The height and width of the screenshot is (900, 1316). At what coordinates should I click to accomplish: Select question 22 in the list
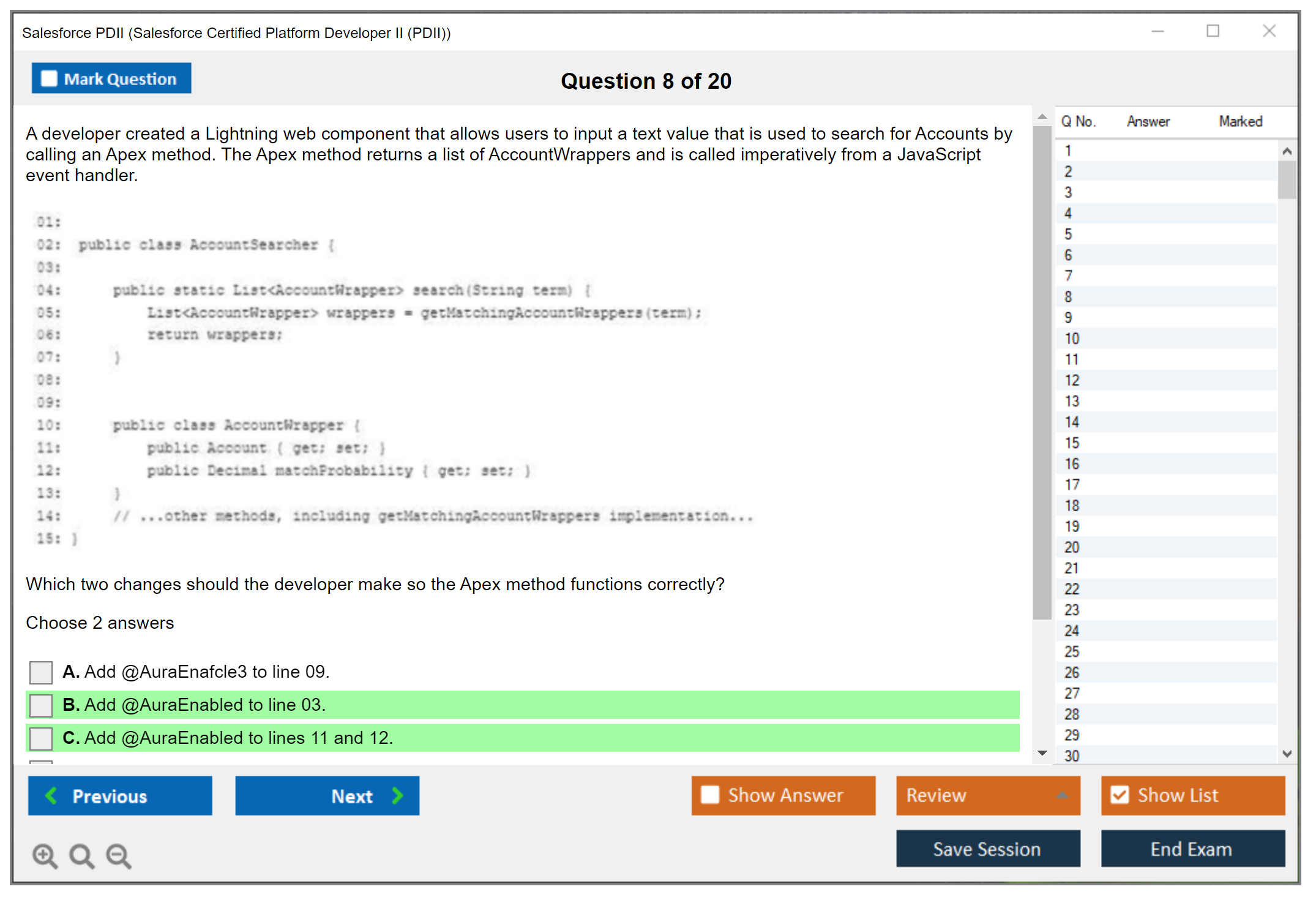tap(1072, 589)
